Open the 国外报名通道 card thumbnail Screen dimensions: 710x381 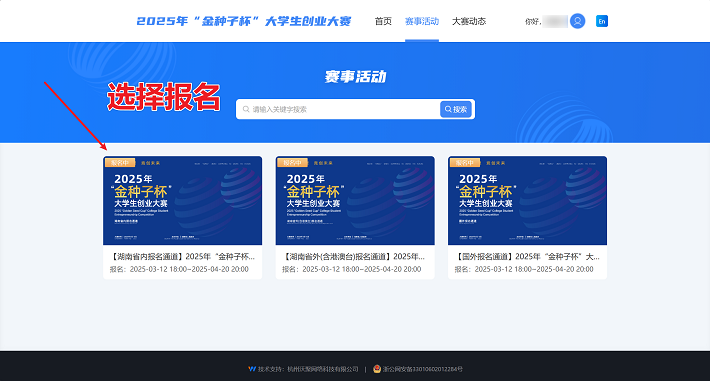pyautogui.click(x=528, y=201)
